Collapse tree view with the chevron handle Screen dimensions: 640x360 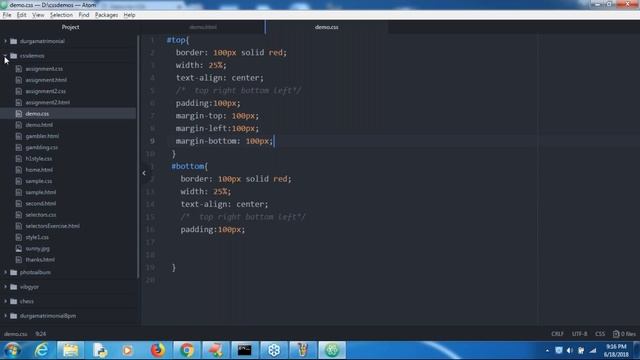click(x=144, y=173)
